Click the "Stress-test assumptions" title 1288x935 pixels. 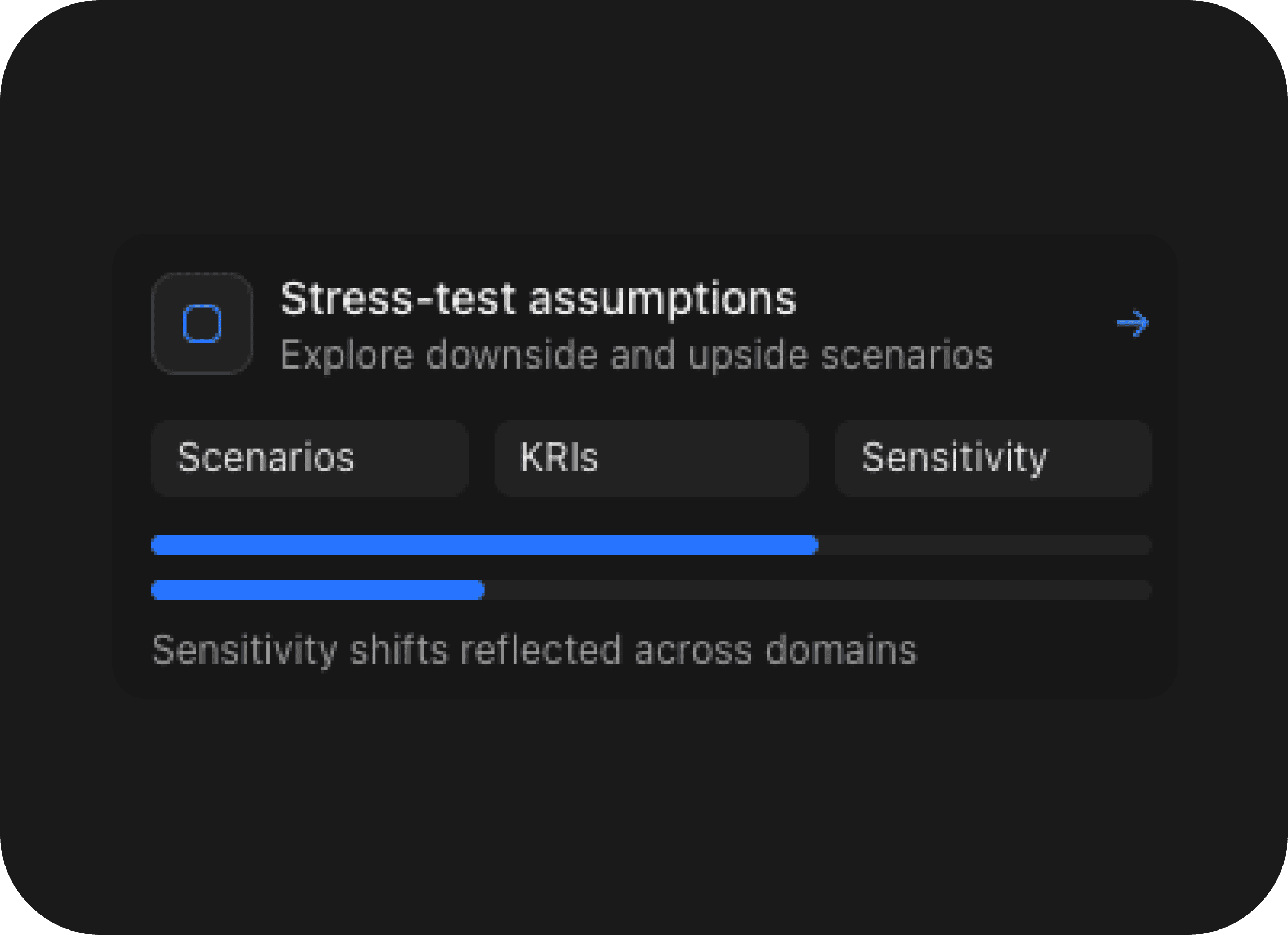(538, 298)
